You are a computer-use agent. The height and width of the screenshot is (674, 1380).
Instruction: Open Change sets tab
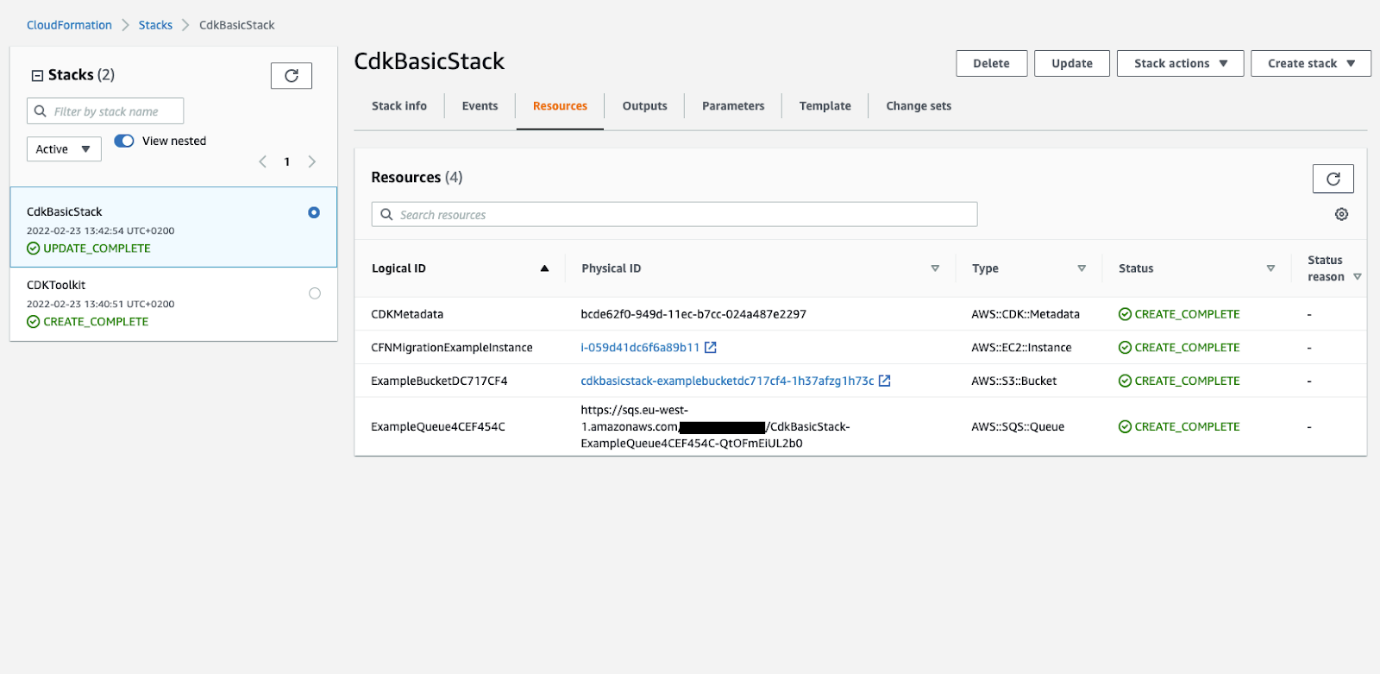click(x=919, y=106)
